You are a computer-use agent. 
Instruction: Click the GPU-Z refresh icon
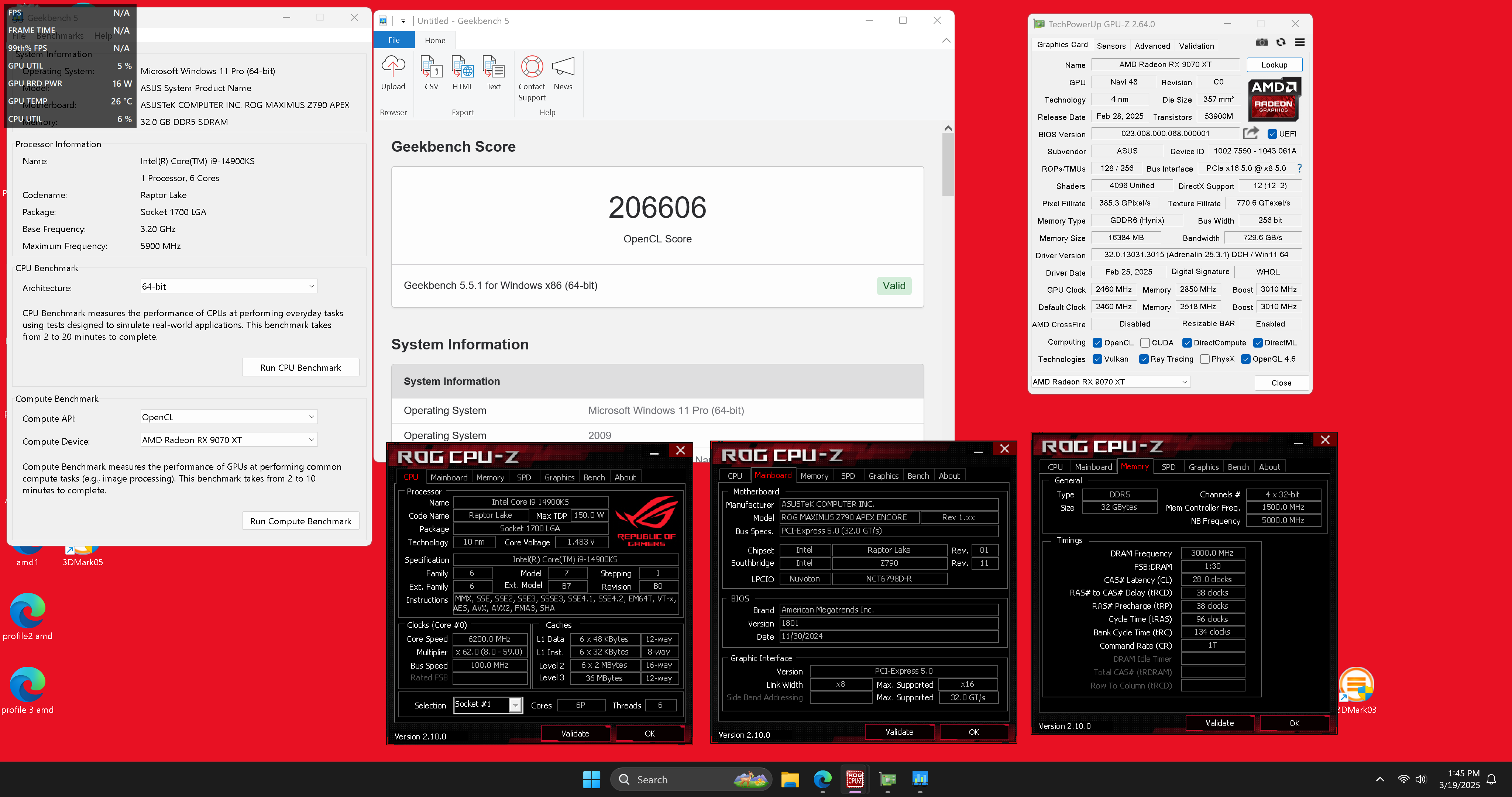[1281, 42]
